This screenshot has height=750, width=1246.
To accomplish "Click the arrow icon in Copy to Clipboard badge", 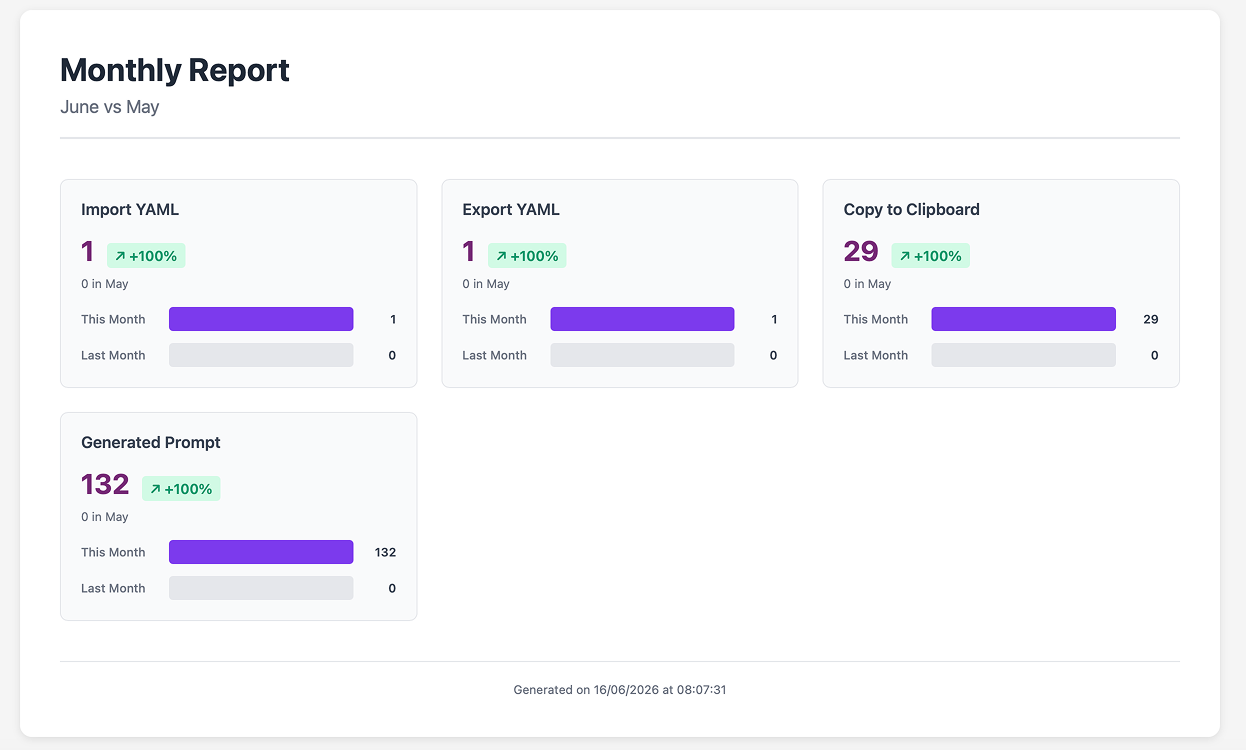I will (905, 256).
